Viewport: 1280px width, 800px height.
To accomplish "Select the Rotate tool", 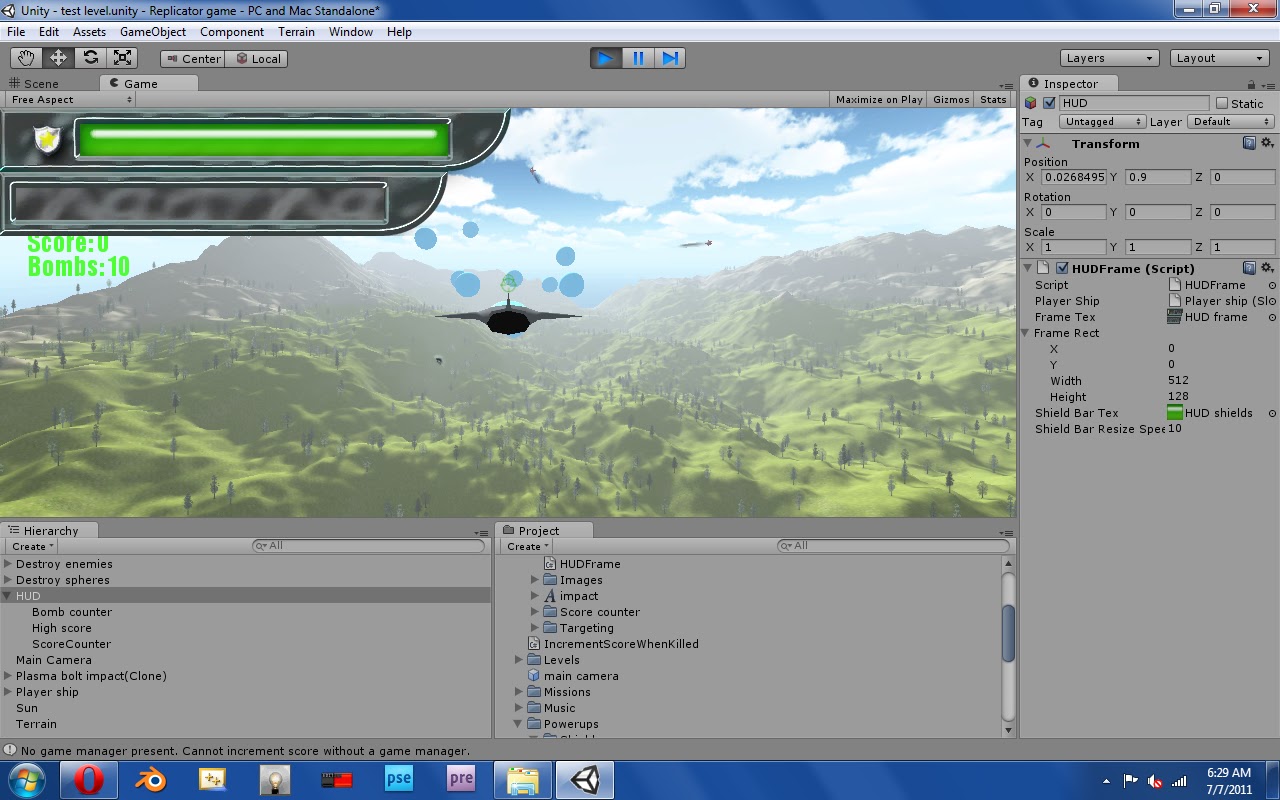I will point(90,58).
